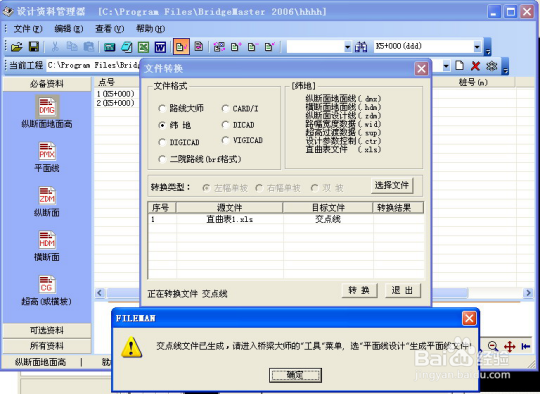Image resolution: width=540 pixels, height=394 pixels.
Task: Click the 必备资料 sidebar tab
Action: (x=47, y=84)
